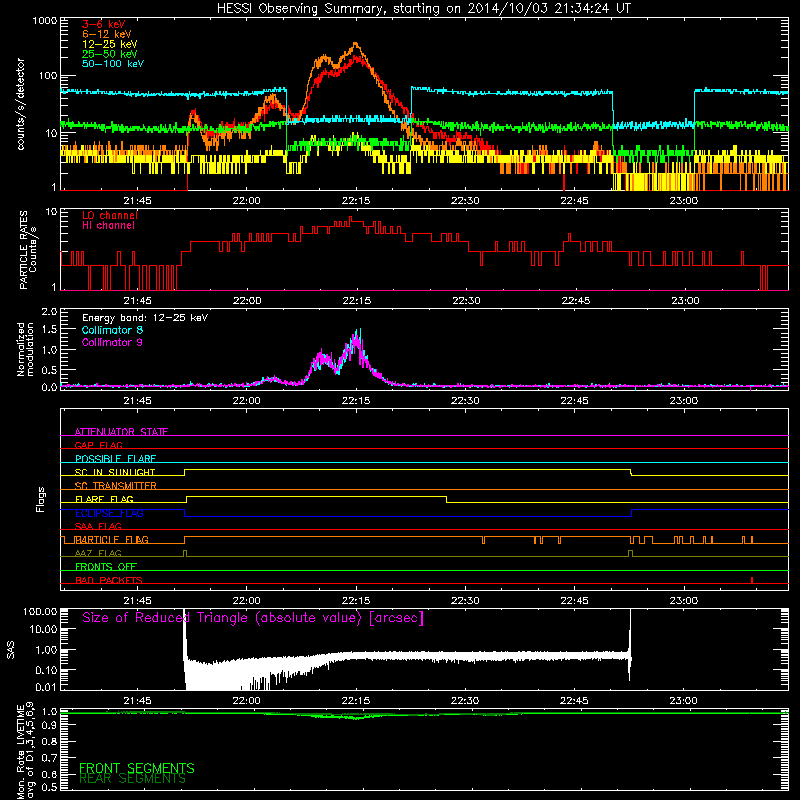Click the PARTICLE FLAG label
Viewport: 800px width, 800px height.
tap(112, 540)
